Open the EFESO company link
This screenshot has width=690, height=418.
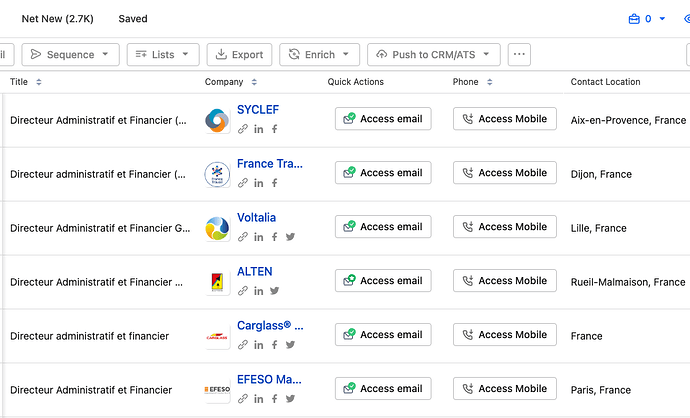pyautogui.click(x=269, y=379)
